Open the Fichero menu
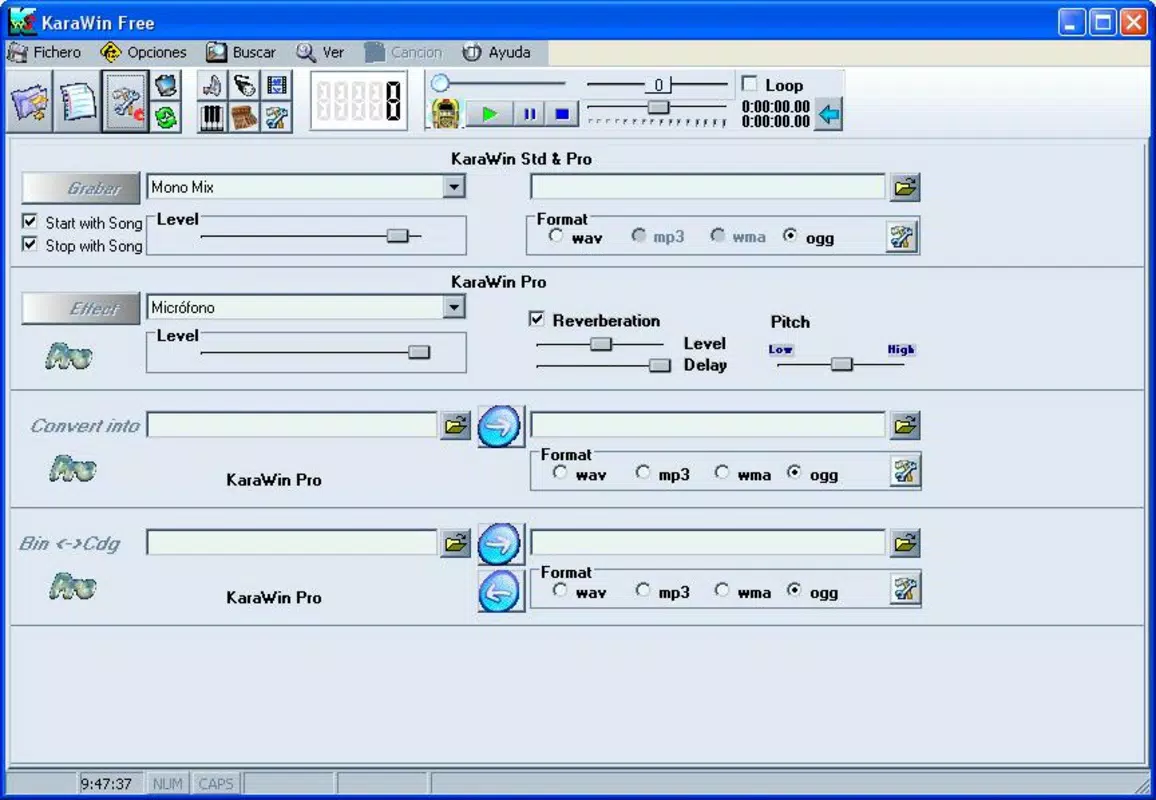Screen dimensions: 1156x800 click(44, 52)
